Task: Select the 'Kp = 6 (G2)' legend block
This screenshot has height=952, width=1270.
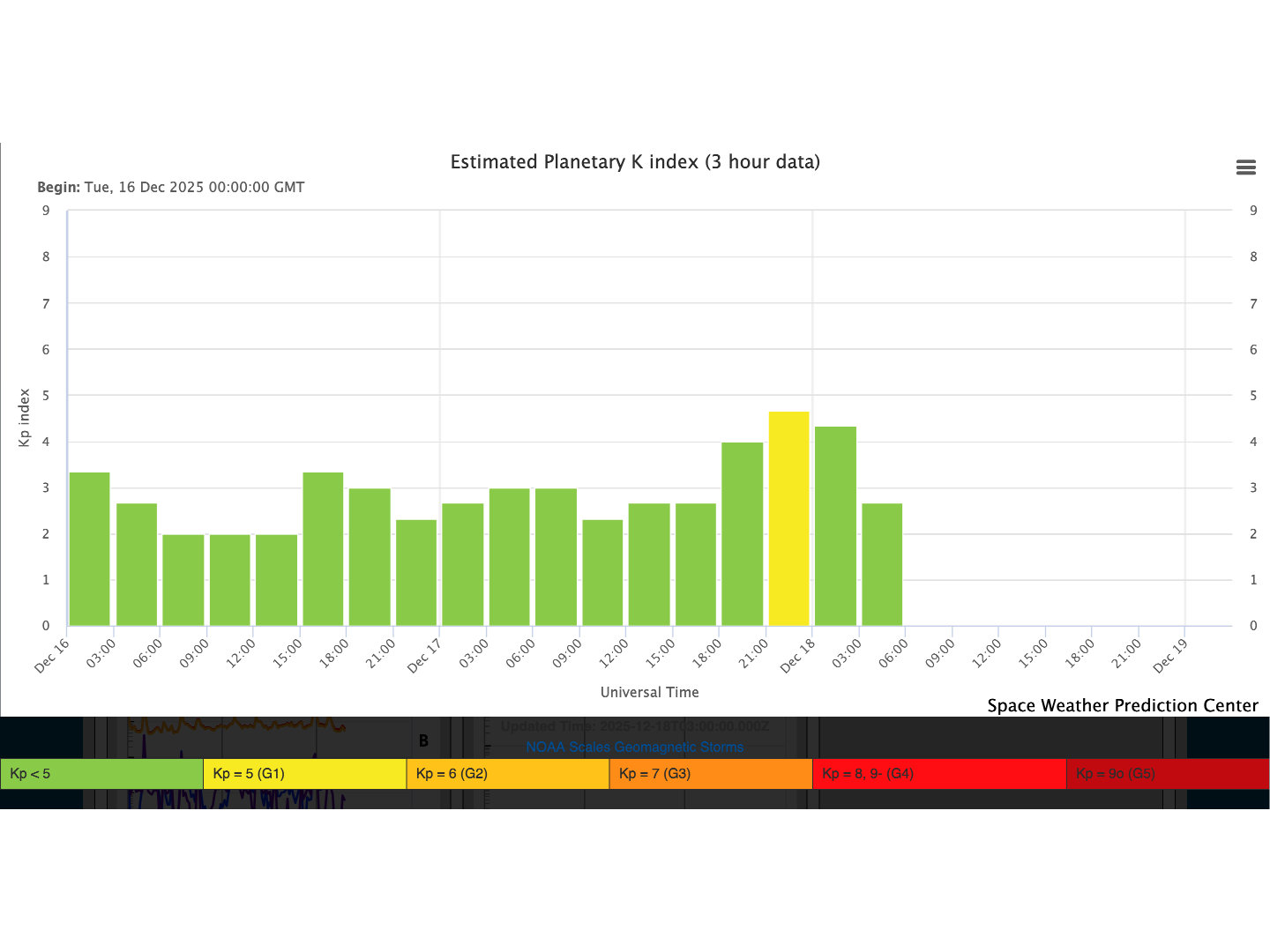Action: (x=507, y=774)
